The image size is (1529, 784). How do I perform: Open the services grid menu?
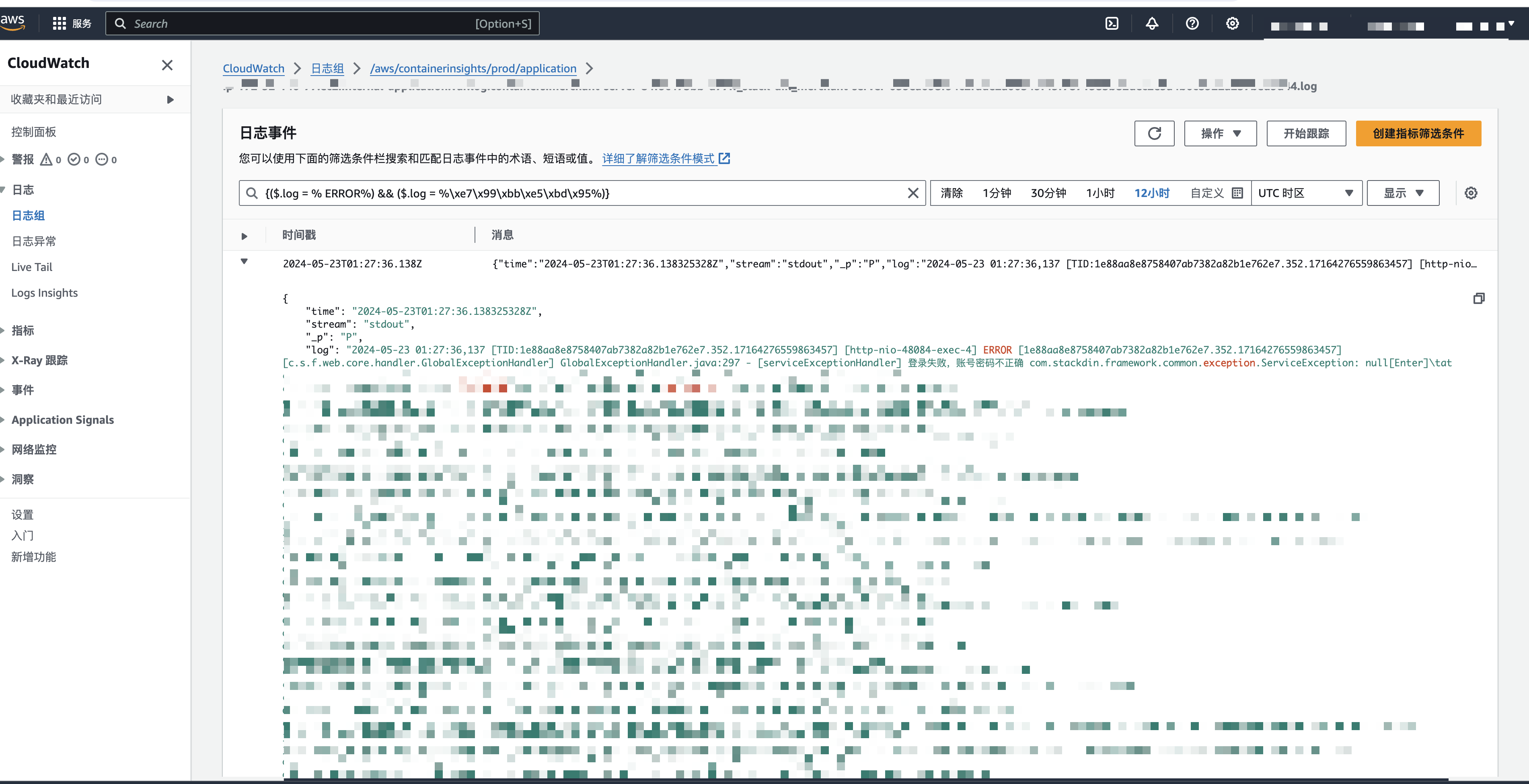pyautogui.click(x=59, y=23)
